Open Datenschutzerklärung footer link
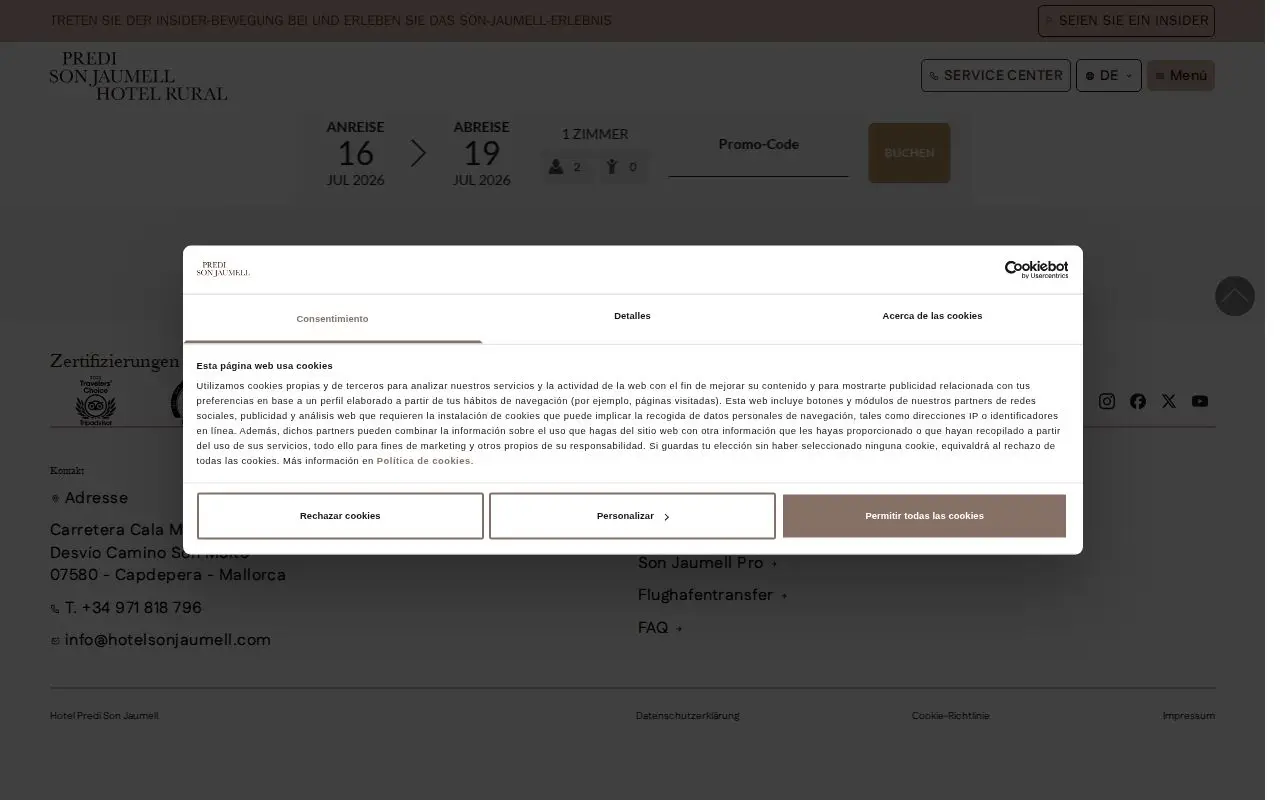Viewport: 1280px width, 800px height. point(687,716)
